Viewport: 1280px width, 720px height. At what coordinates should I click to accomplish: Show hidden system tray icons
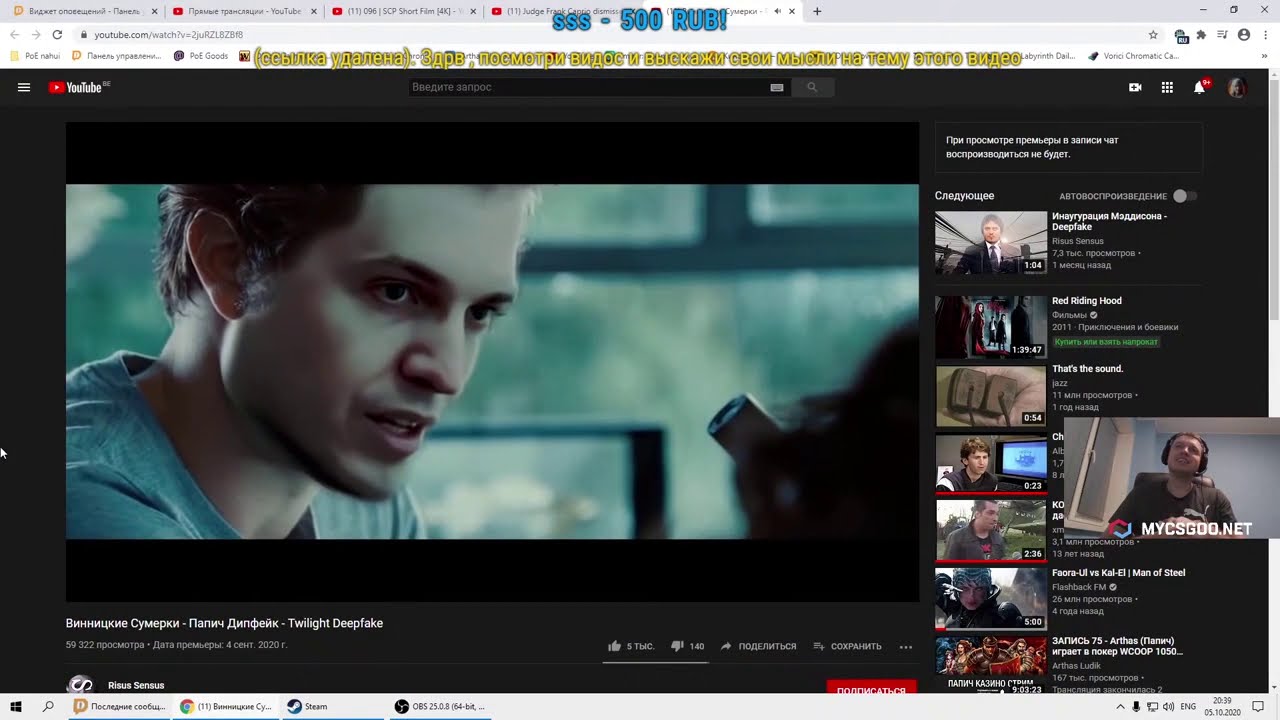1120,706
